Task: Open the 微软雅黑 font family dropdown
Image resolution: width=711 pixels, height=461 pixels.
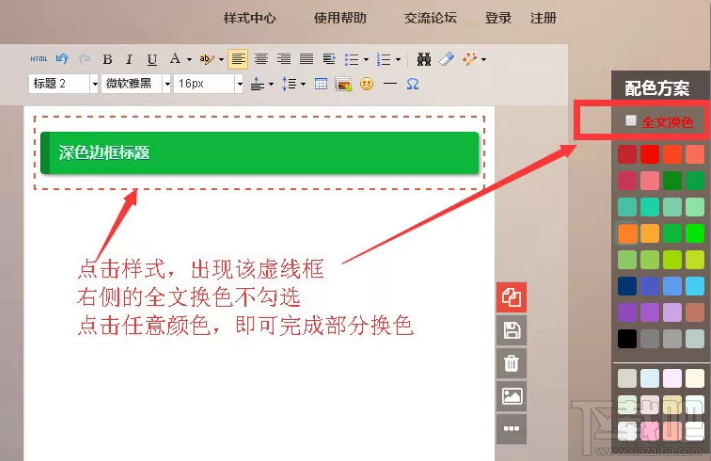Action: coord(167,84)
